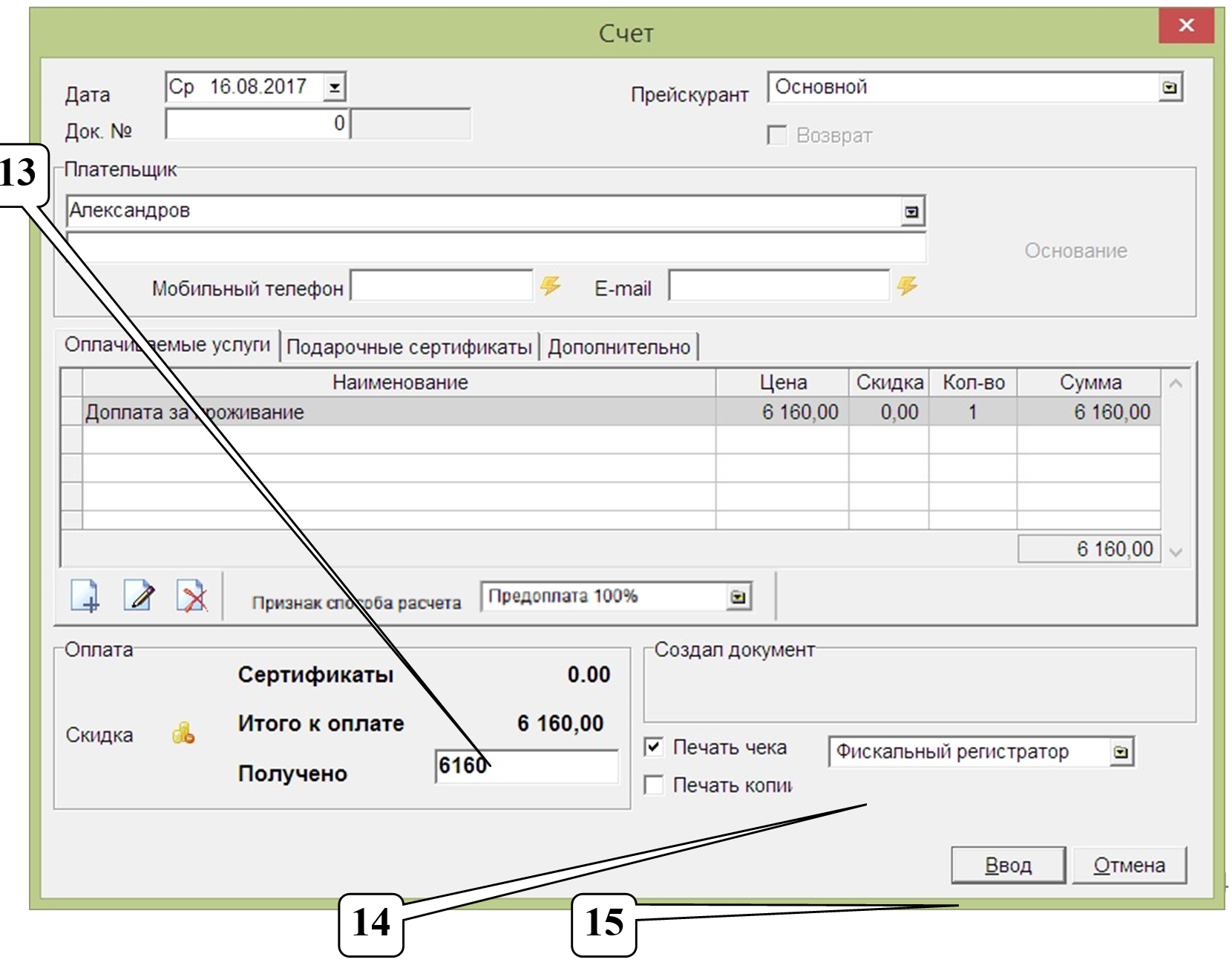
Task: Expand the Прейскурант dropdown list
Action: [1170, 88]
